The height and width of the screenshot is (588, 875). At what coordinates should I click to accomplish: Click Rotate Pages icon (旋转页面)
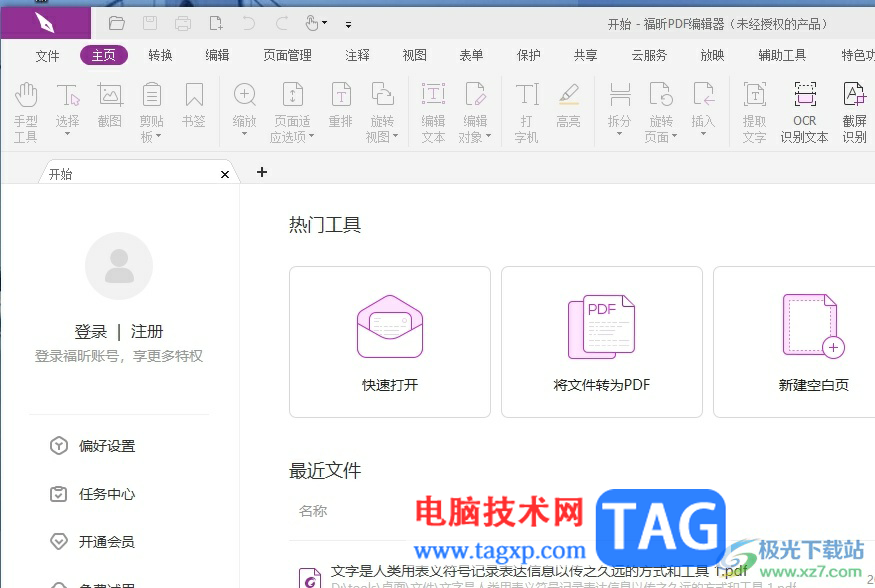(x=661, y=112)
